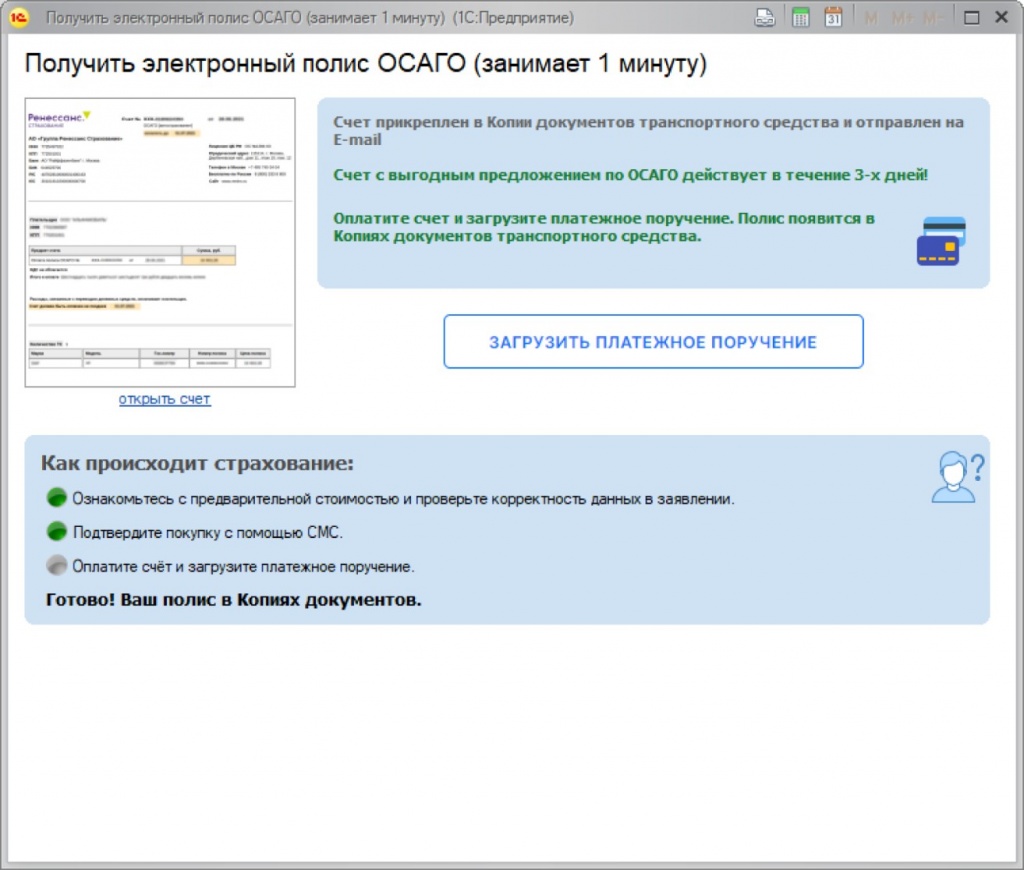1024x870 pixels.
Task: Click the 1C application logo icon
Action: [19, 17]
